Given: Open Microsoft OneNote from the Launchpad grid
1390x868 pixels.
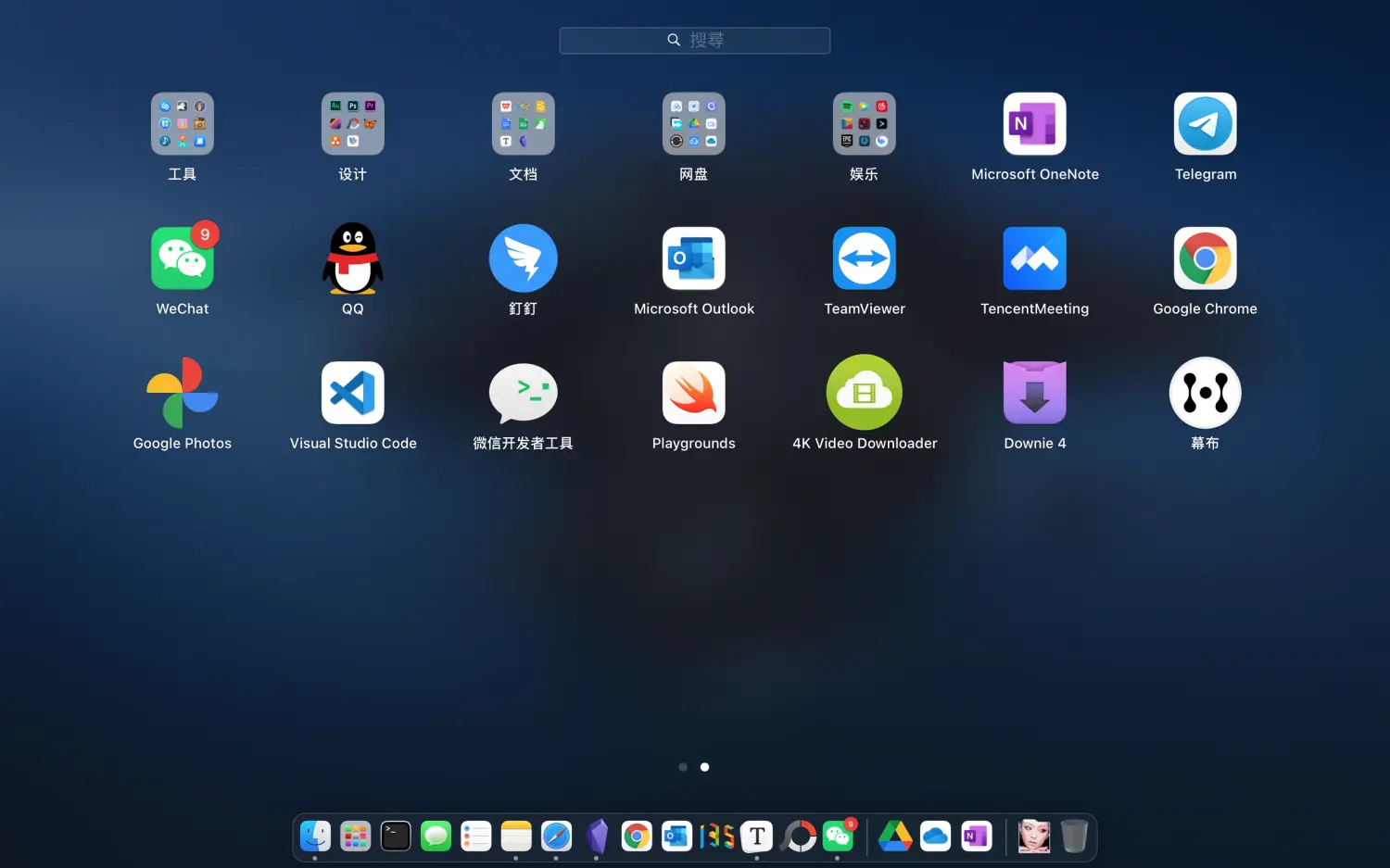Looking at the screenshot, I should point(1034,124).
